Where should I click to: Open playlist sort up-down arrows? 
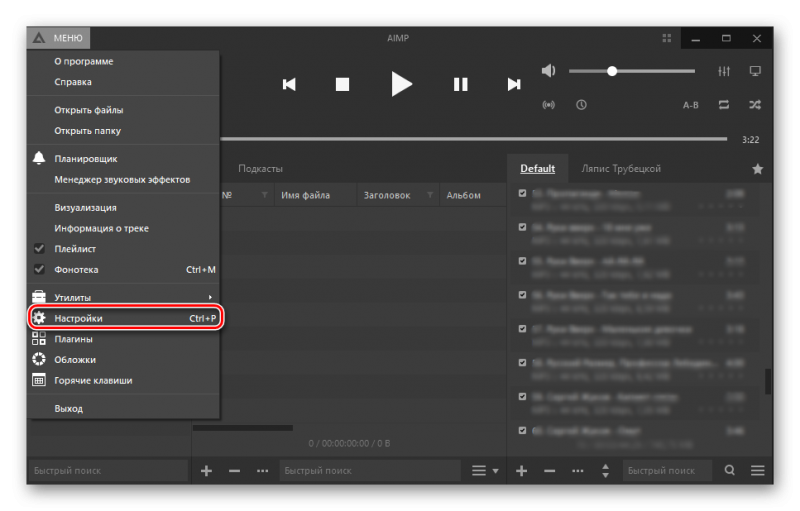[x=606, y=471]
